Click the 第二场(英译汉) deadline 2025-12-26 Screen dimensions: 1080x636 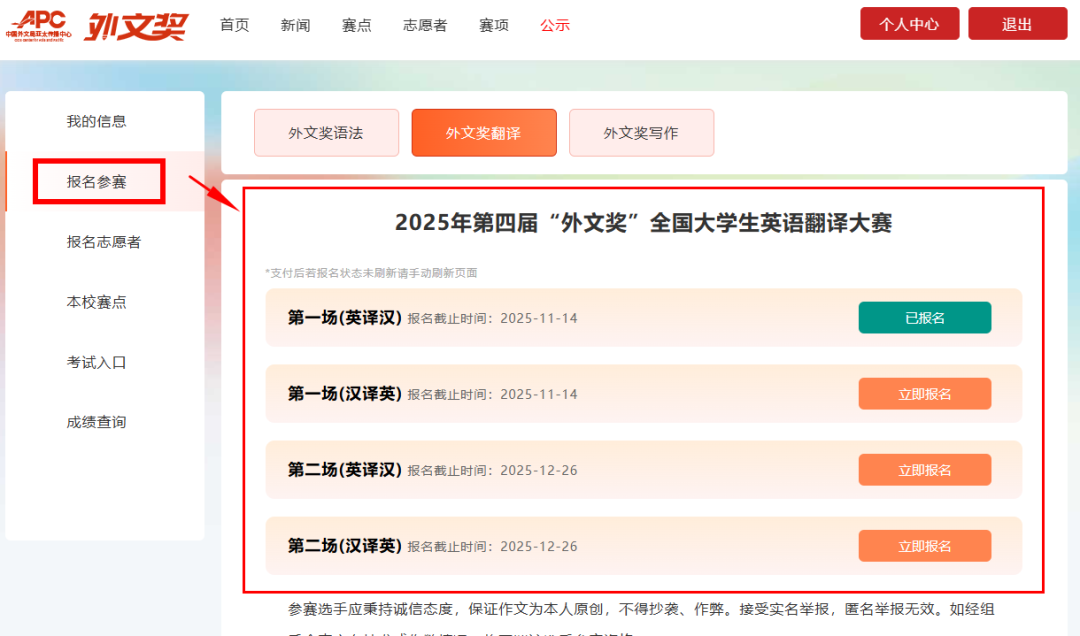click(x=539, y=471)
